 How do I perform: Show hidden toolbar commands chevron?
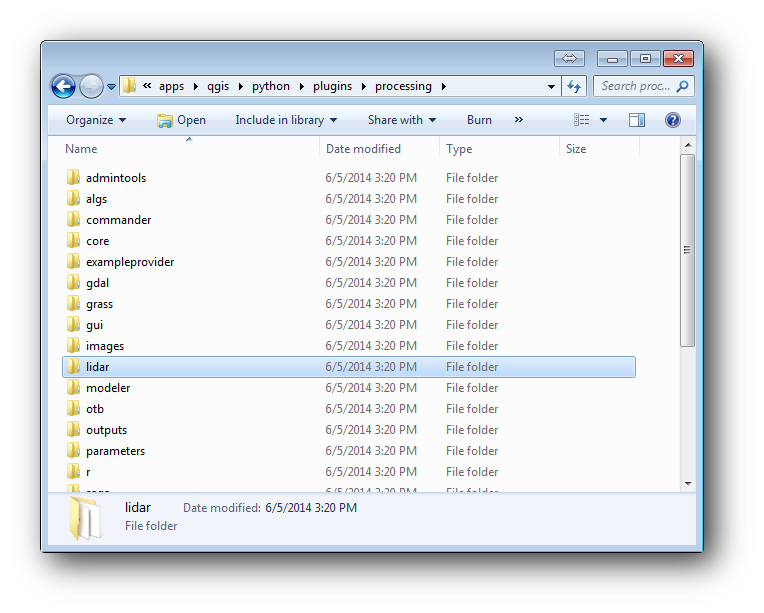click(x=518, y=120)
